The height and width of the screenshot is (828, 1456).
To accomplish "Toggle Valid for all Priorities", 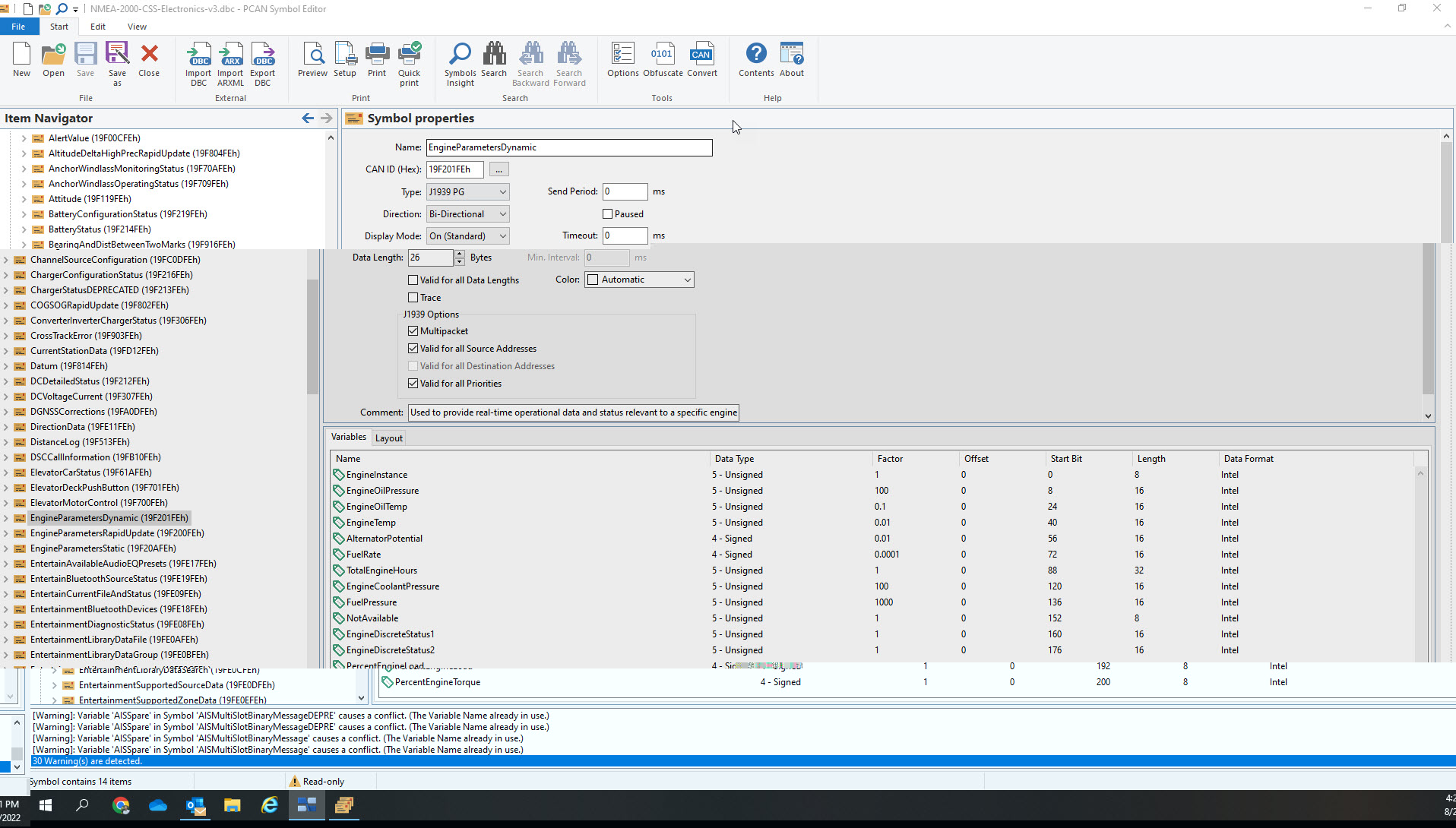I will pyautogui.click(x=413, y=384).
